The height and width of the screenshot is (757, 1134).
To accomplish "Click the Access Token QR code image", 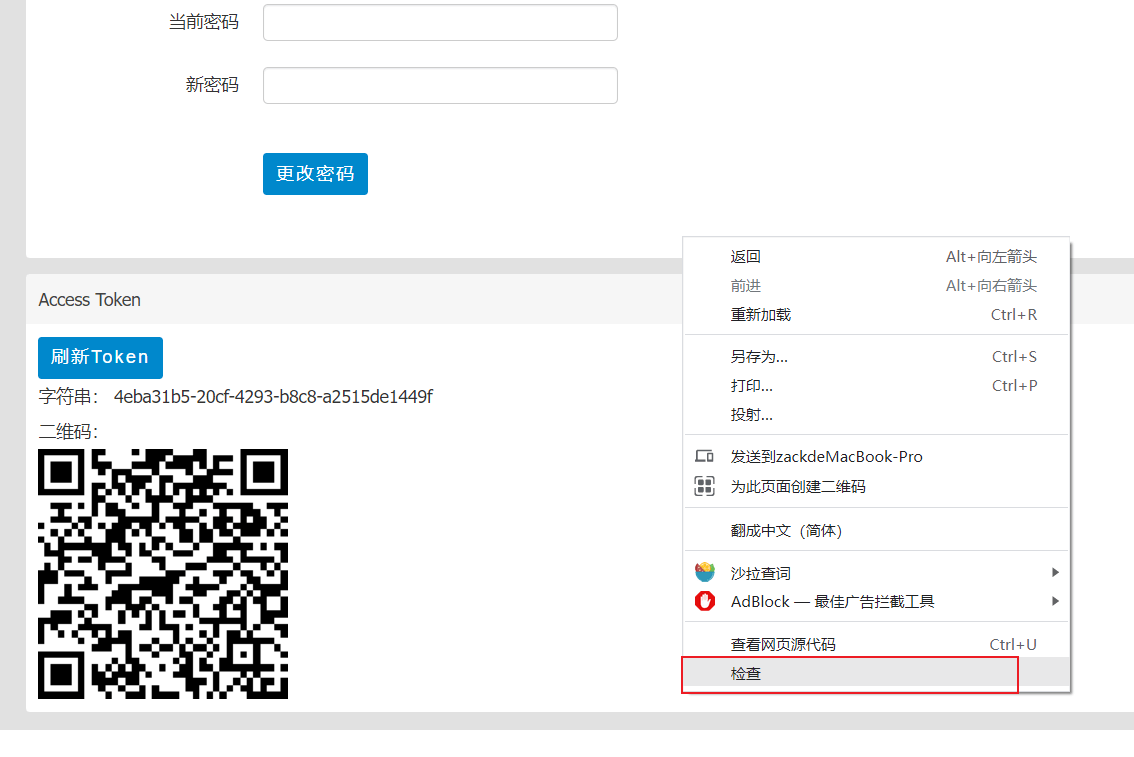I will pyautogui.click(x=163, y=573).
